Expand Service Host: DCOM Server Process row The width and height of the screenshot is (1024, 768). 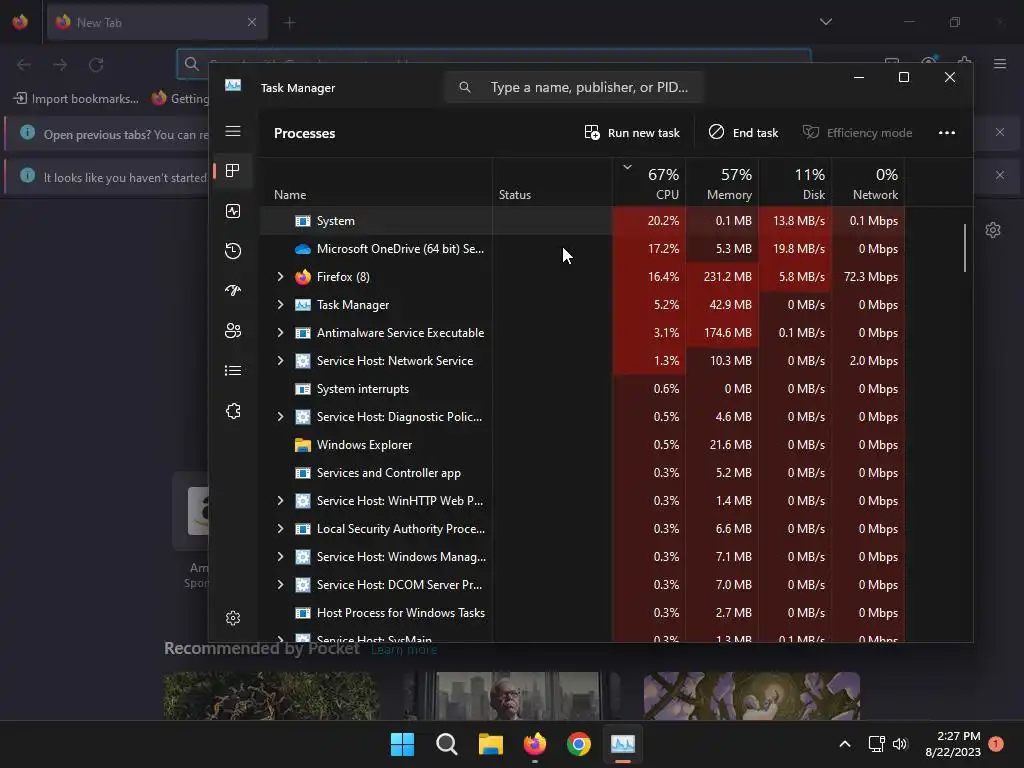point(280,584)
